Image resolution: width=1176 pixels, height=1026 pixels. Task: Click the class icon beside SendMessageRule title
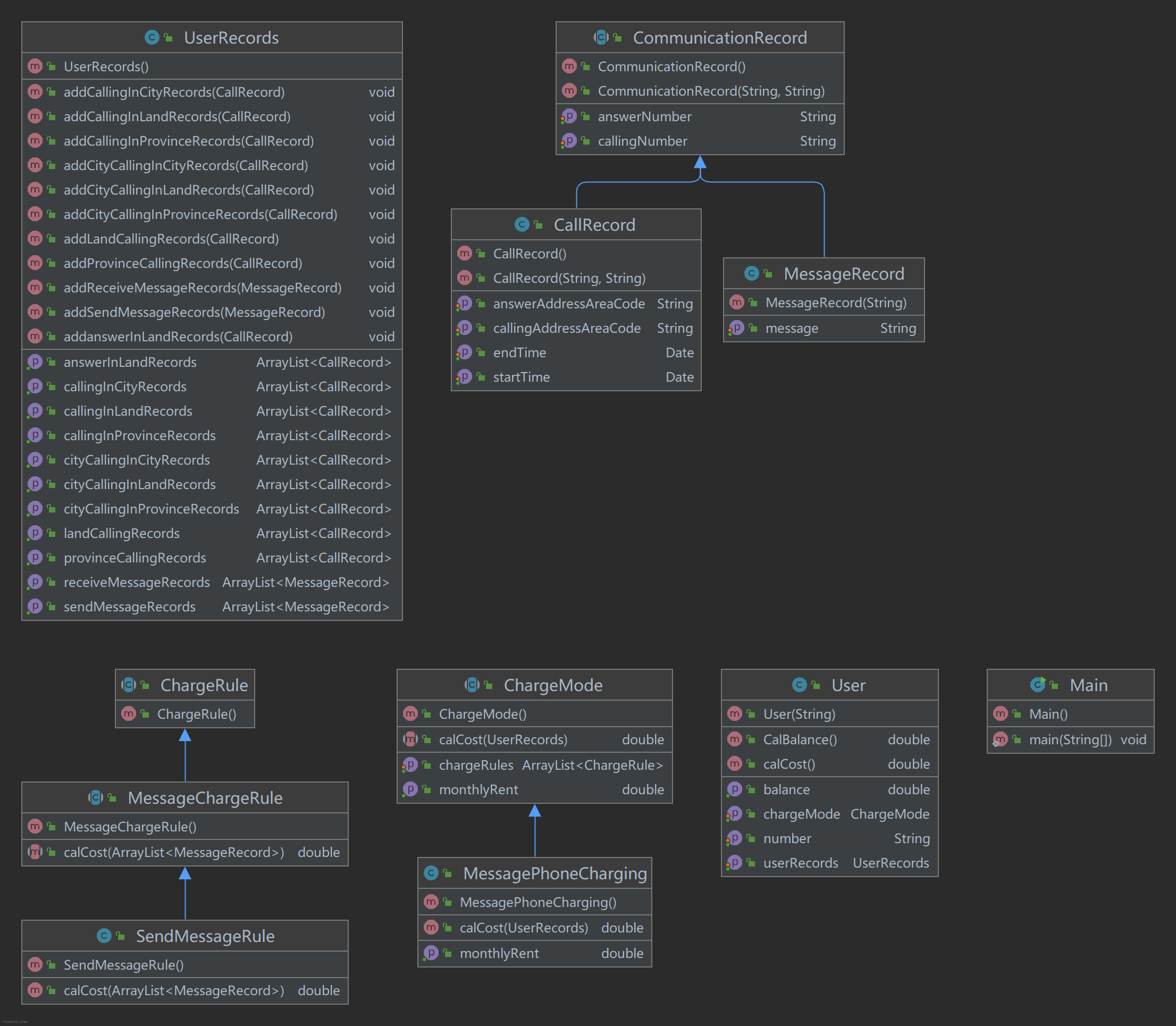tap(104, 936)
